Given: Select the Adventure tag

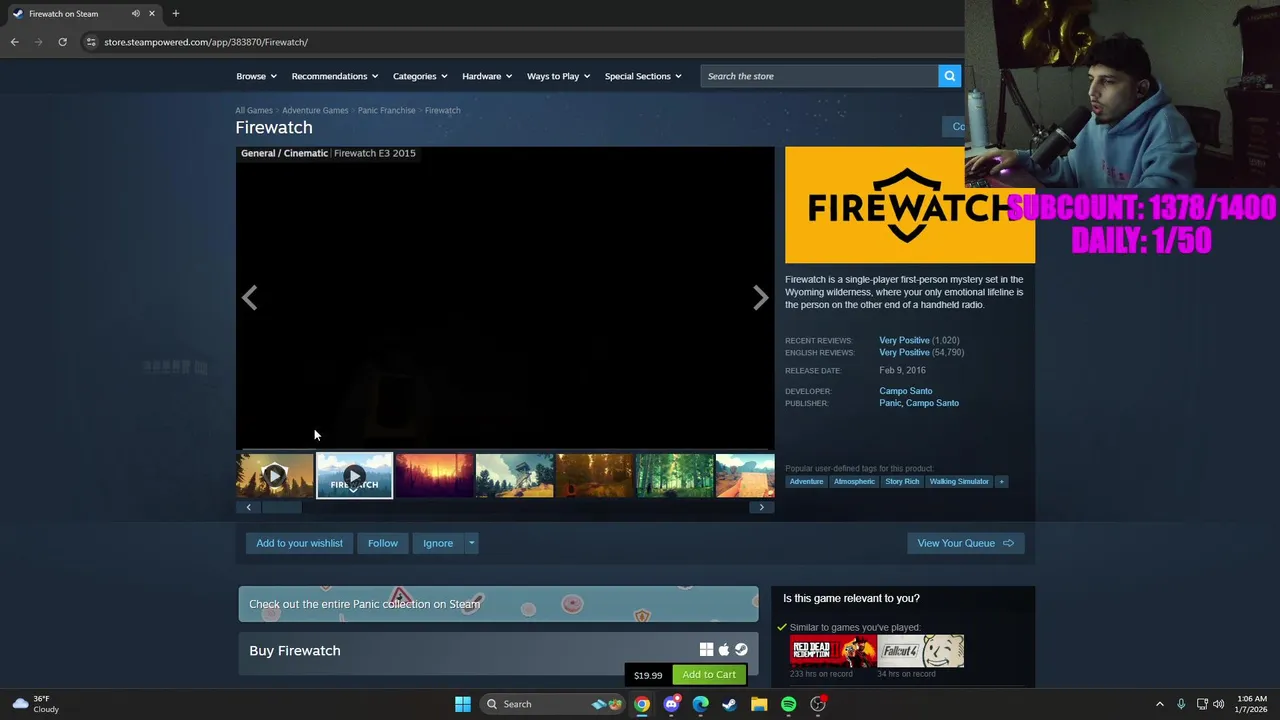Looking at the screenshot, I should 806,482.
